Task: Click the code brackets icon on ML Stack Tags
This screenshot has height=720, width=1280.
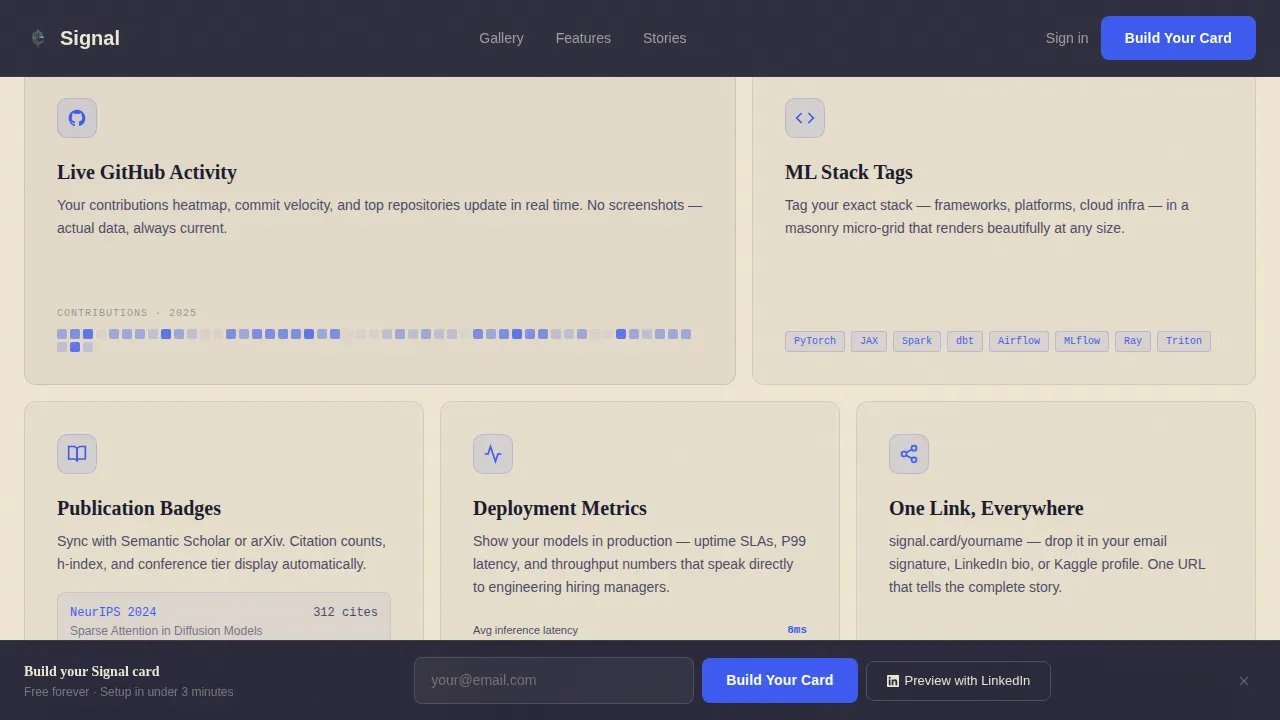Action: (x=805, y=118)
